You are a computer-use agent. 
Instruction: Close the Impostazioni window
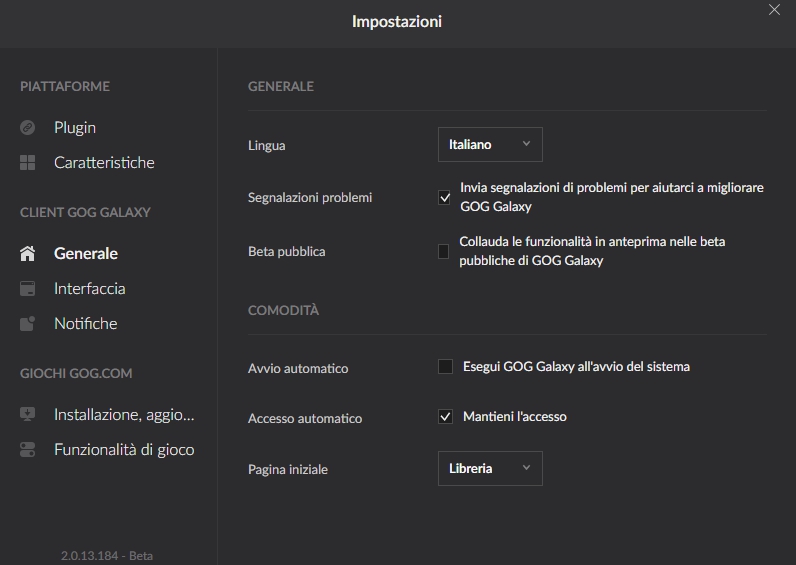[774, 10]
